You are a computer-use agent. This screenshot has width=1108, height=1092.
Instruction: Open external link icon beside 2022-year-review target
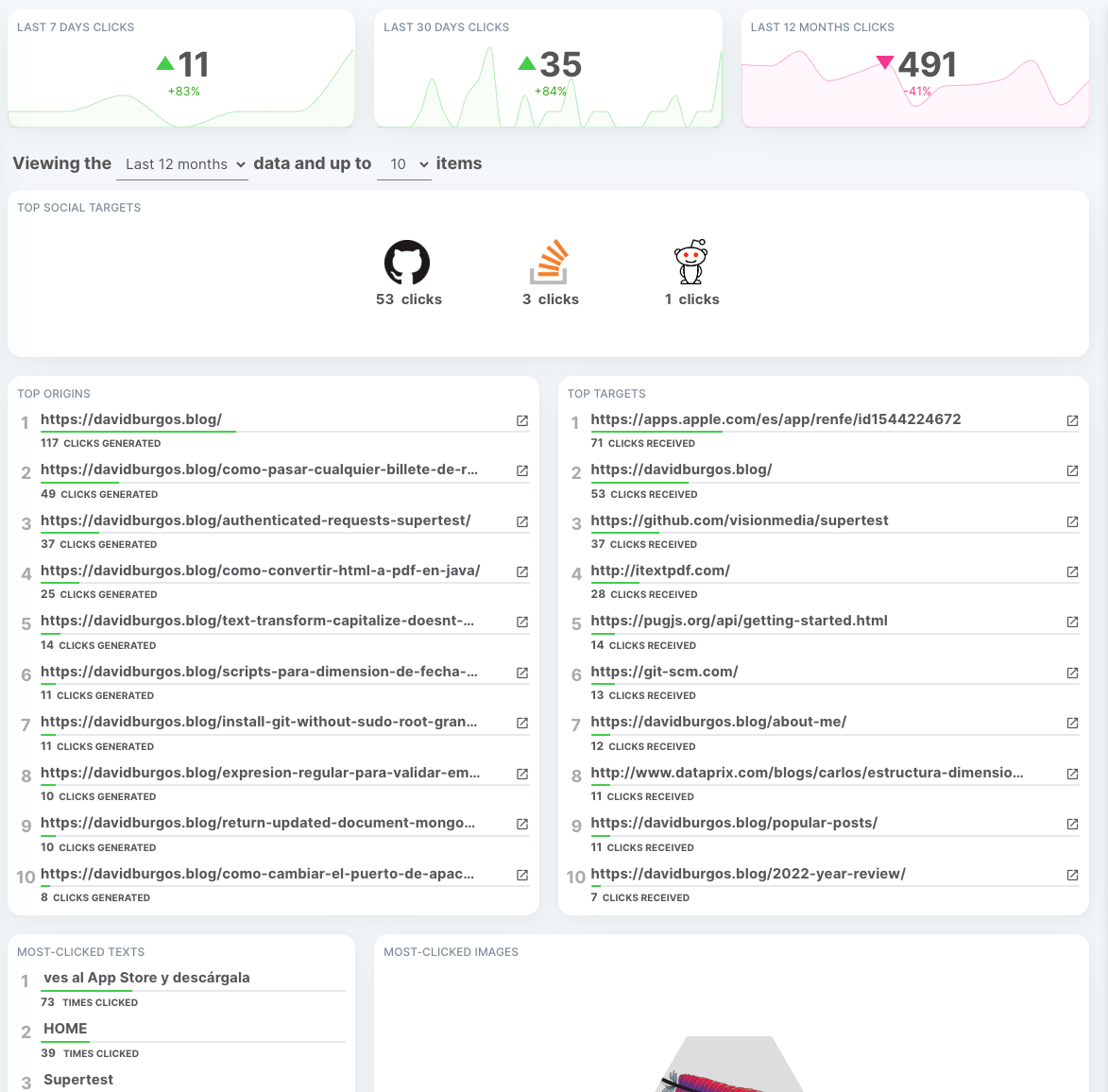(x=1073, y=874)
